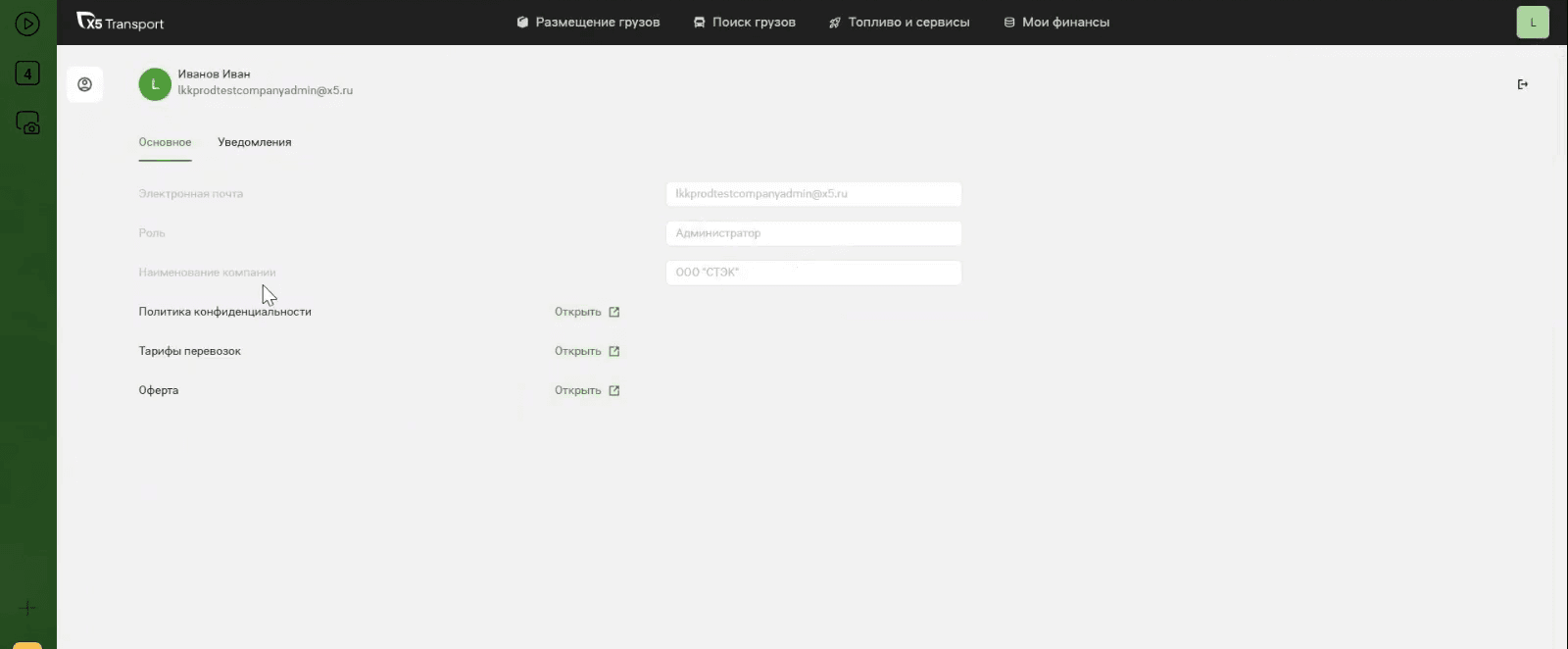Screen dimensions: 1568x649
Task: Open the Политика конфиденциальности link
Action: coord(587,312)
